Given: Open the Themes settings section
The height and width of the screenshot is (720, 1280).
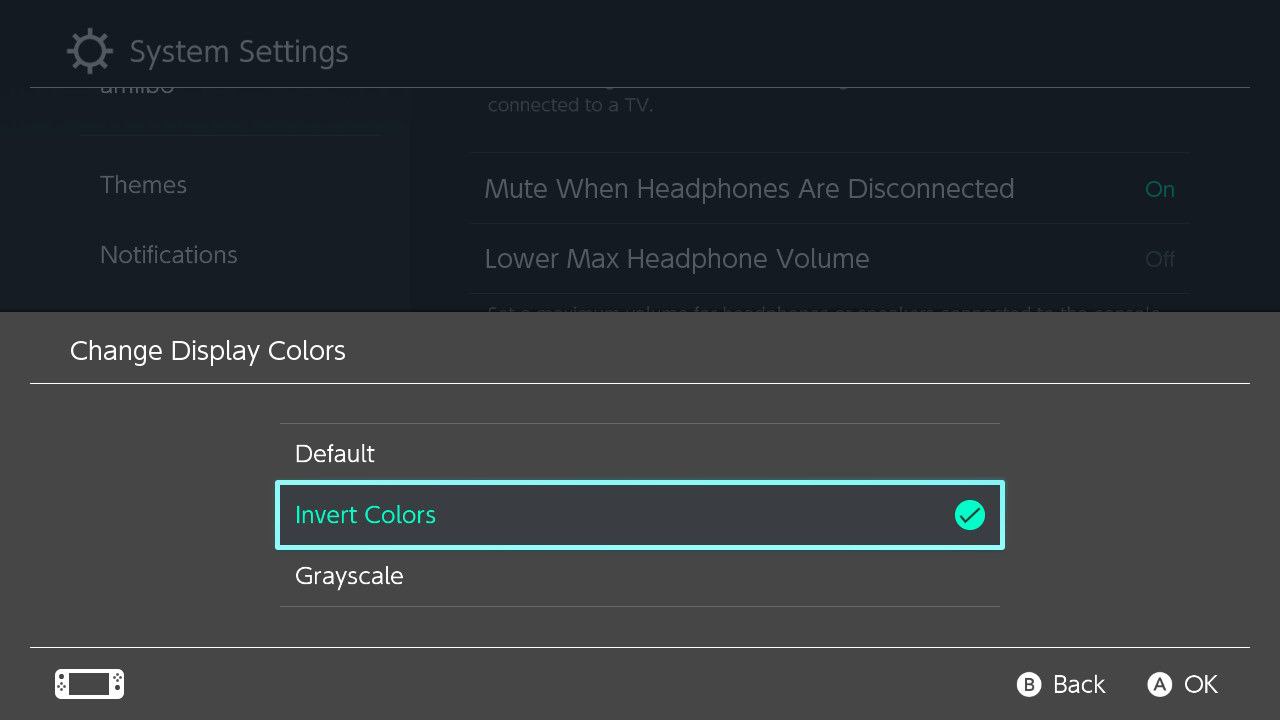Looking at the screenshot, I should tap(143, 184).
